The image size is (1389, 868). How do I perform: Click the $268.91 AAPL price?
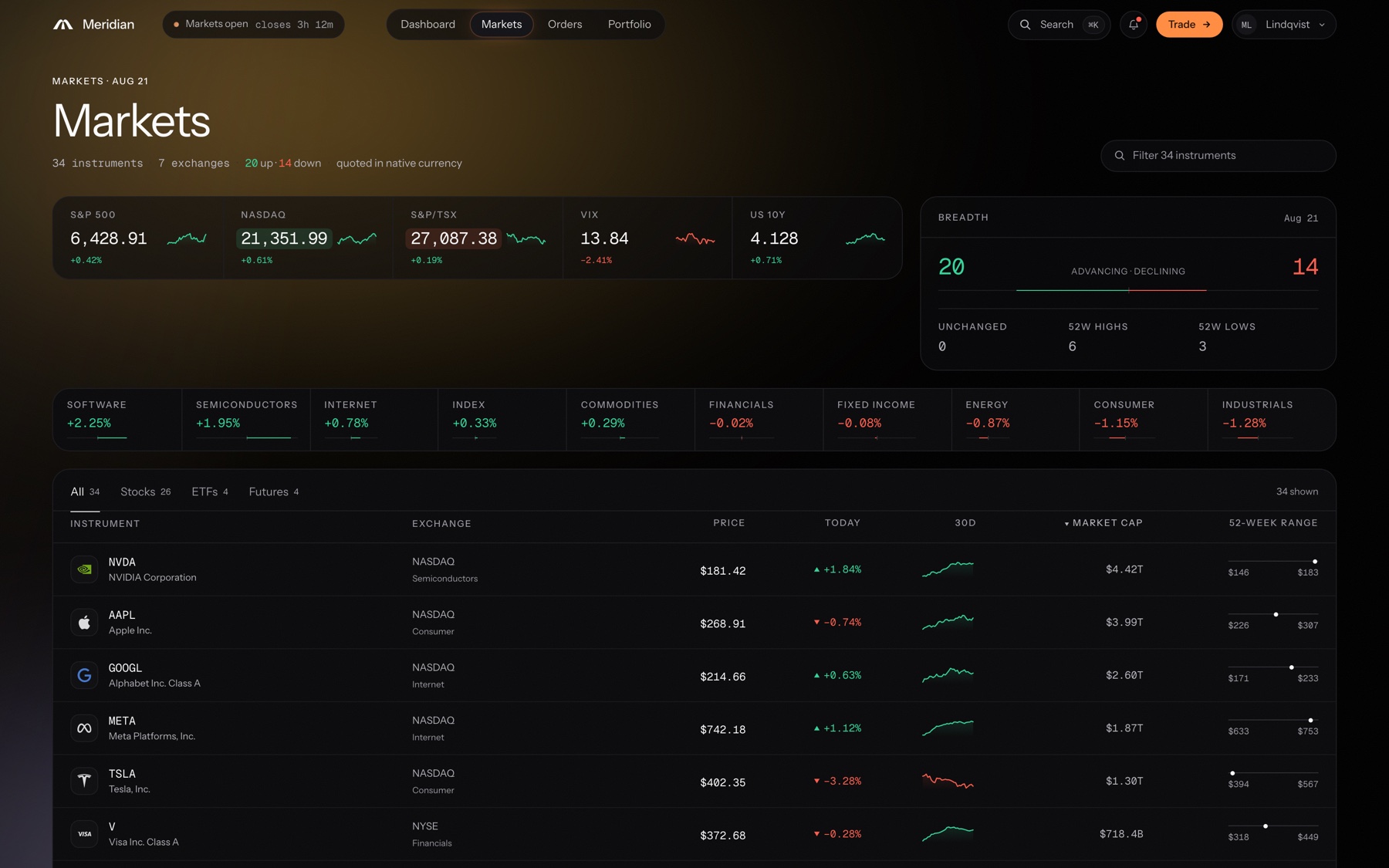pyautogui.click(x=723, y=623)
